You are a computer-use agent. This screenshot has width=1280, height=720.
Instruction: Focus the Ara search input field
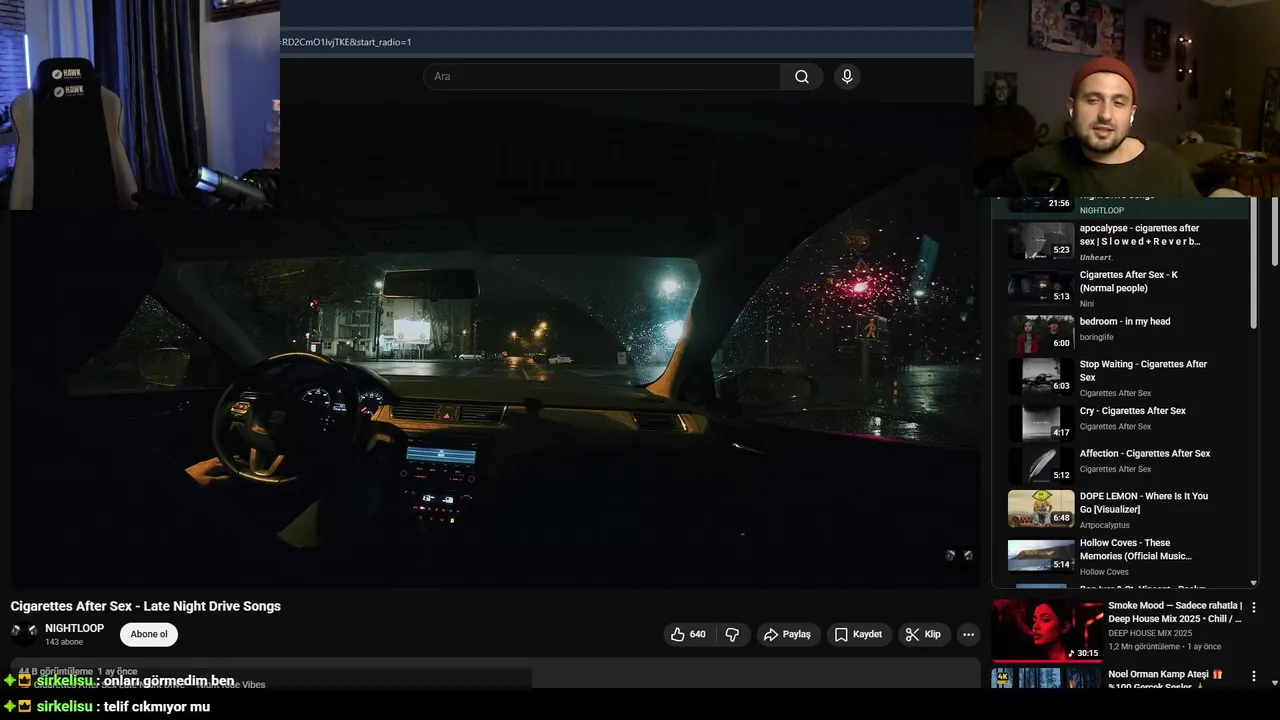pyautogui.click(x=602, y=77)
